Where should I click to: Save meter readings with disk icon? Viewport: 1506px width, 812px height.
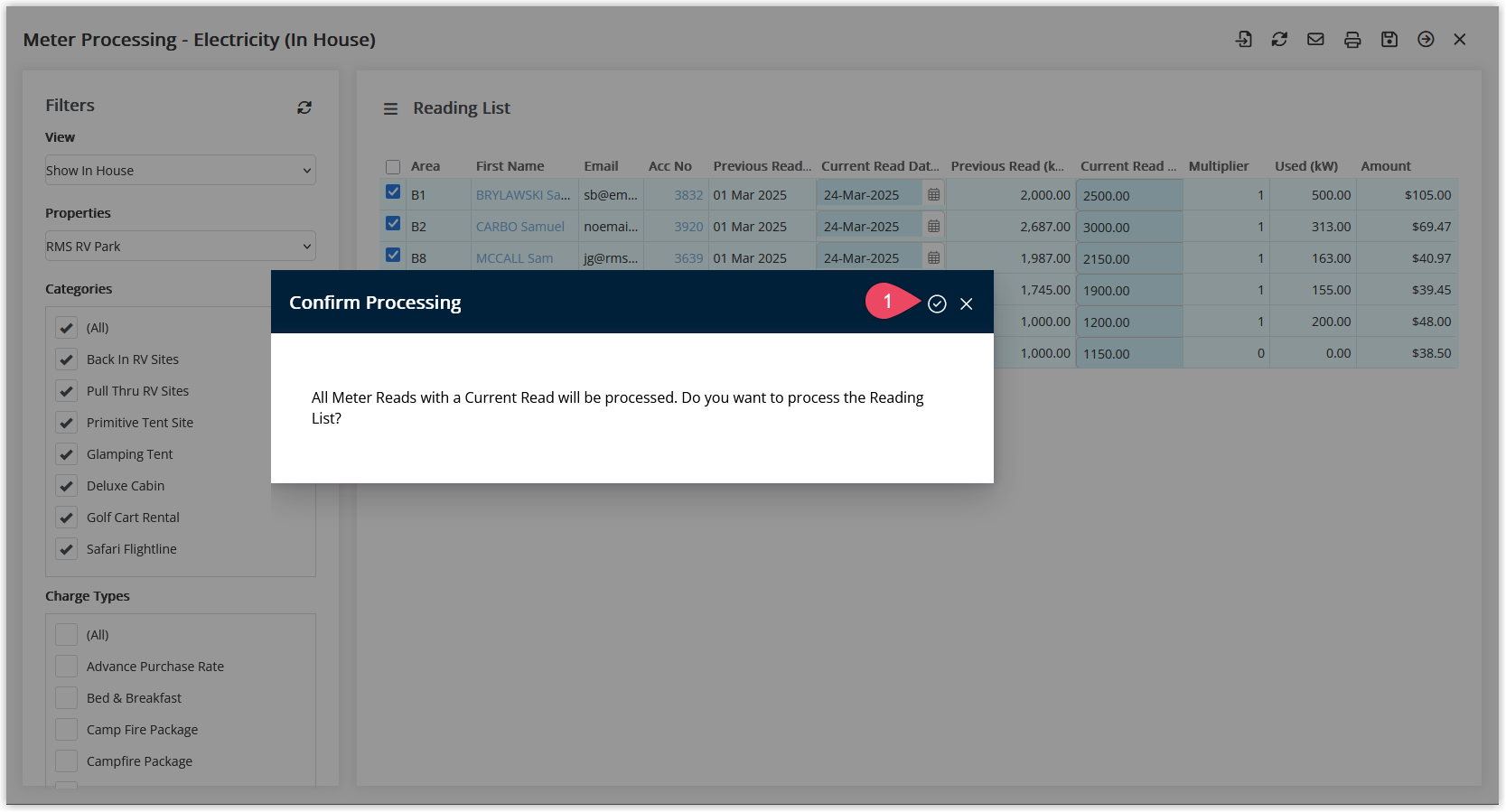1389,39
